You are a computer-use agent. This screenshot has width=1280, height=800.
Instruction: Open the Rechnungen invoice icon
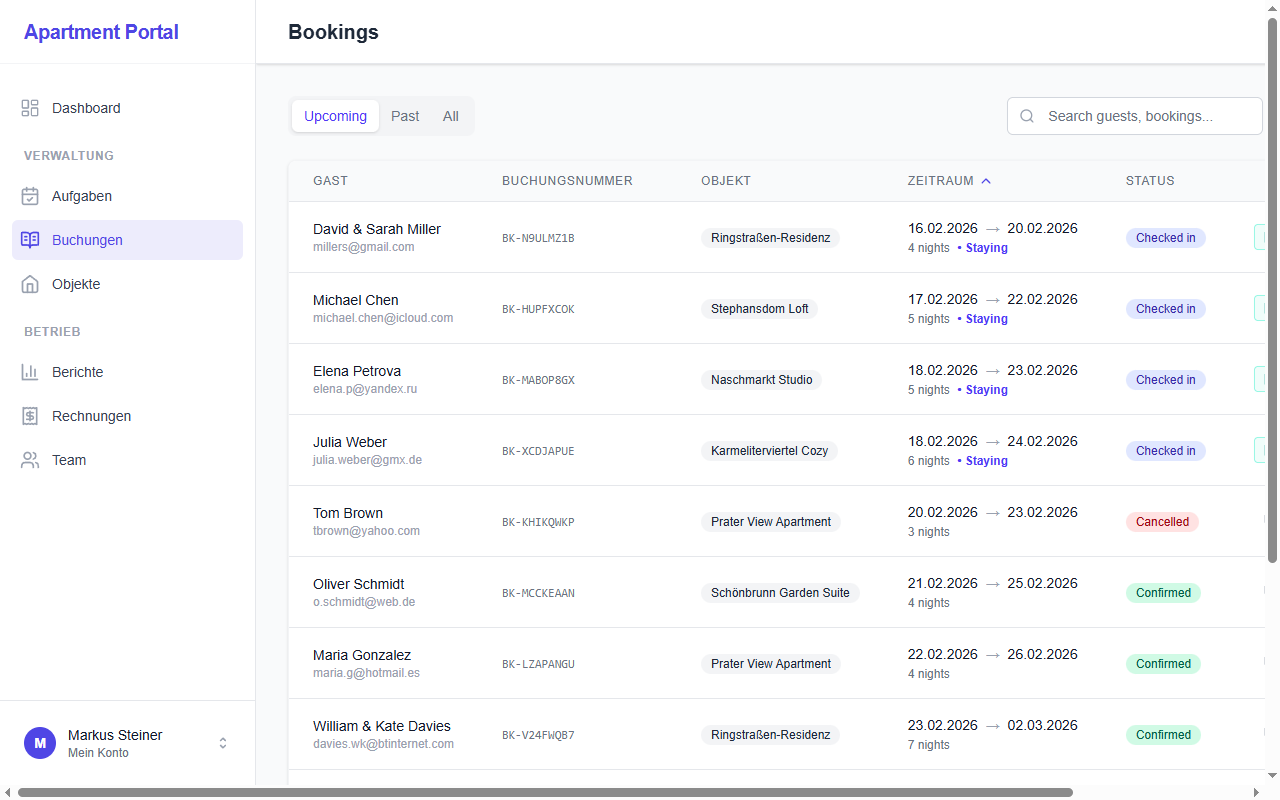point(30,416)
